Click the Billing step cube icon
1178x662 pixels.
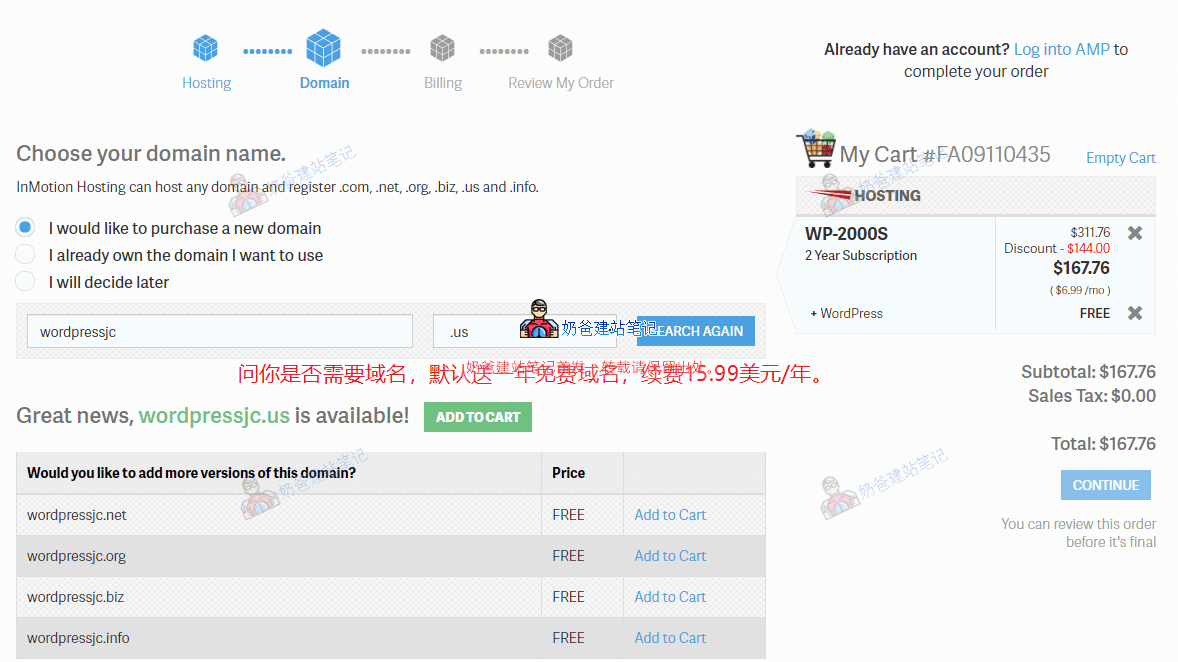(x=442, y=47)
